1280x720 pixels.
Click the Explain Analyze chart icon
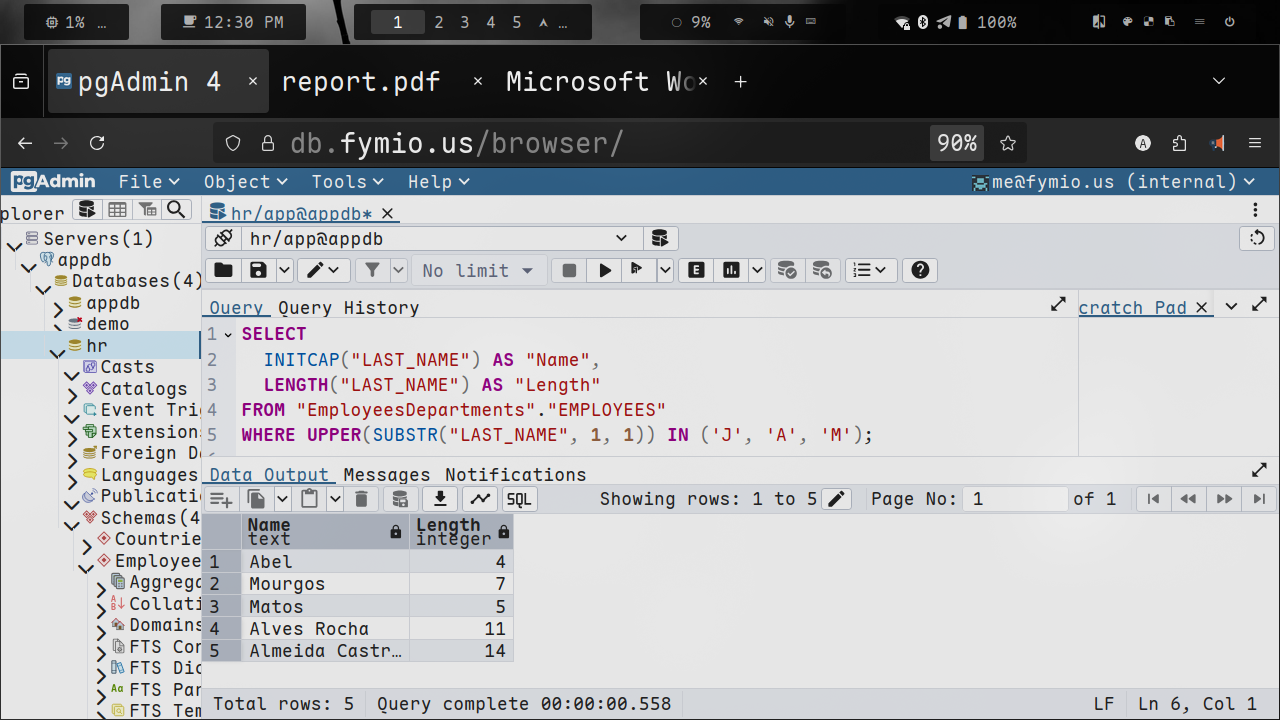pyautogui.click(x=732, y=270)
